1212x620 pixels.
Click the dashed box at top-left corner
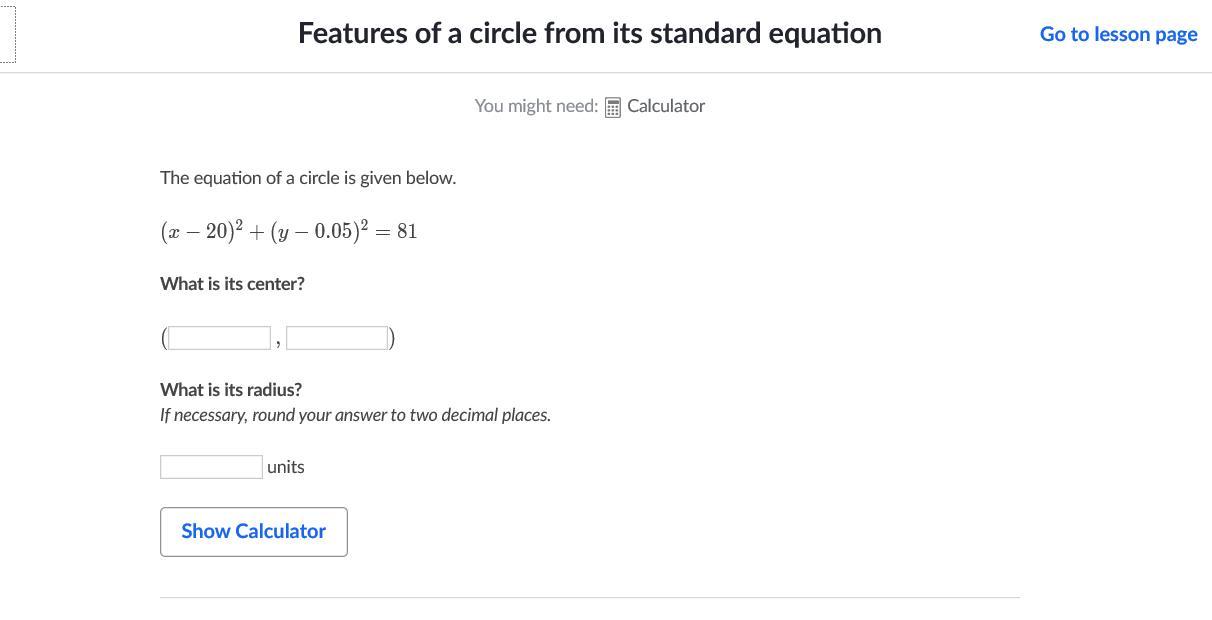pyautogui.click(x=7, y=34)
